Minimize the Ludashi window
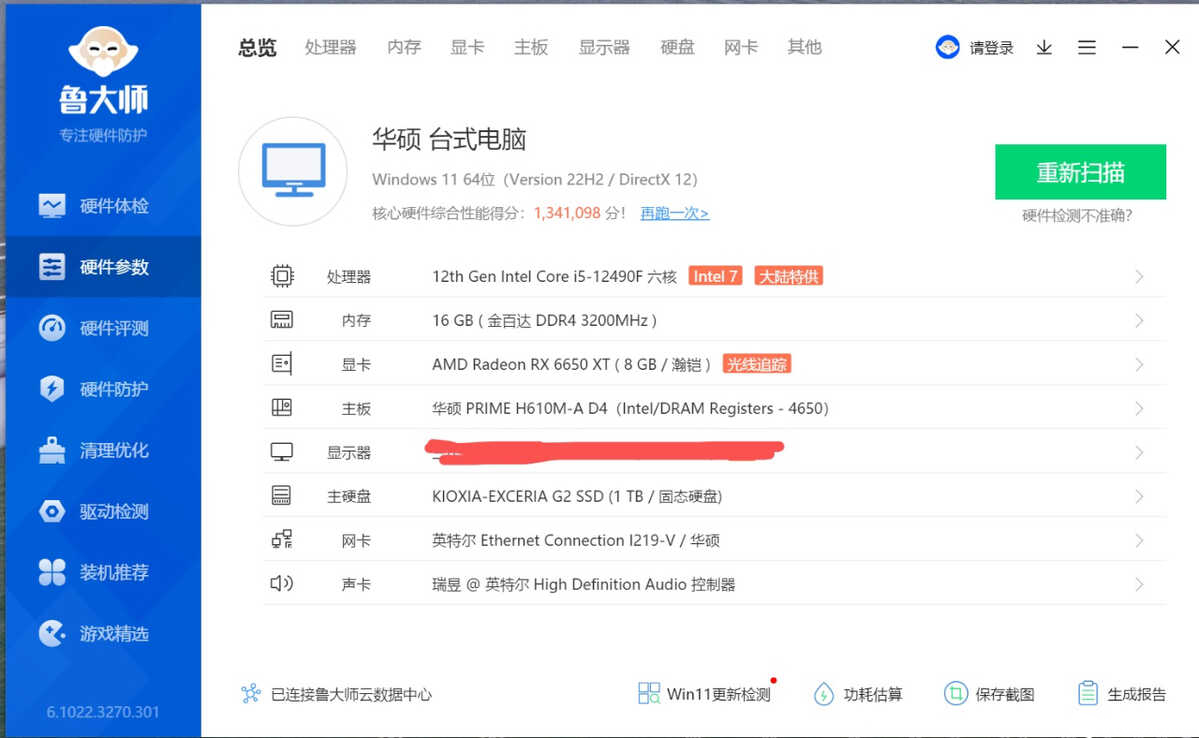The image size is (1199, 738). pyautogui.click(x=1130, y=47)
